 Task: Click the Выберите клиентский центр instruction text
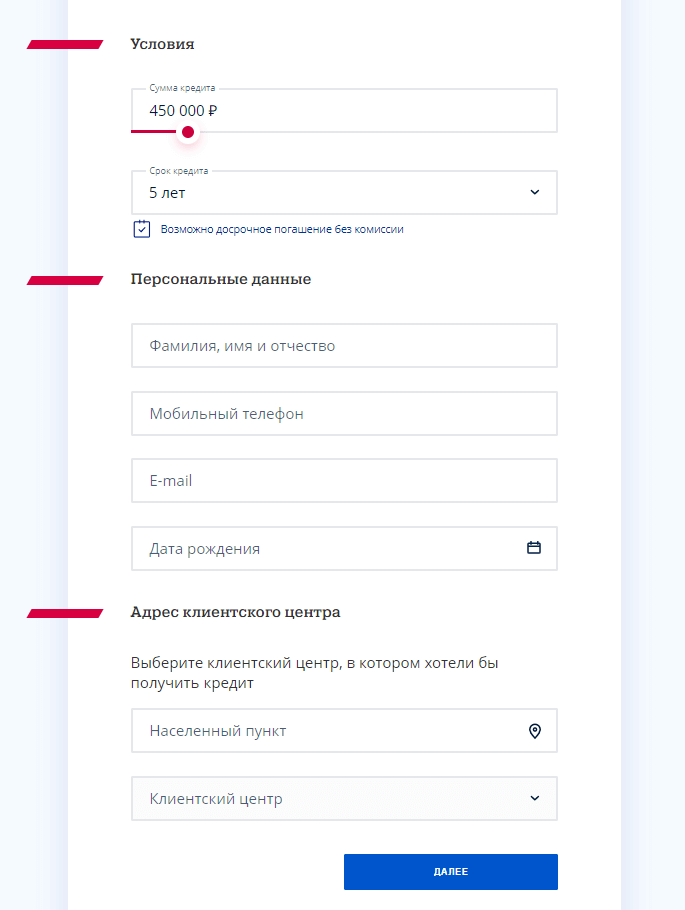[313, 673]
